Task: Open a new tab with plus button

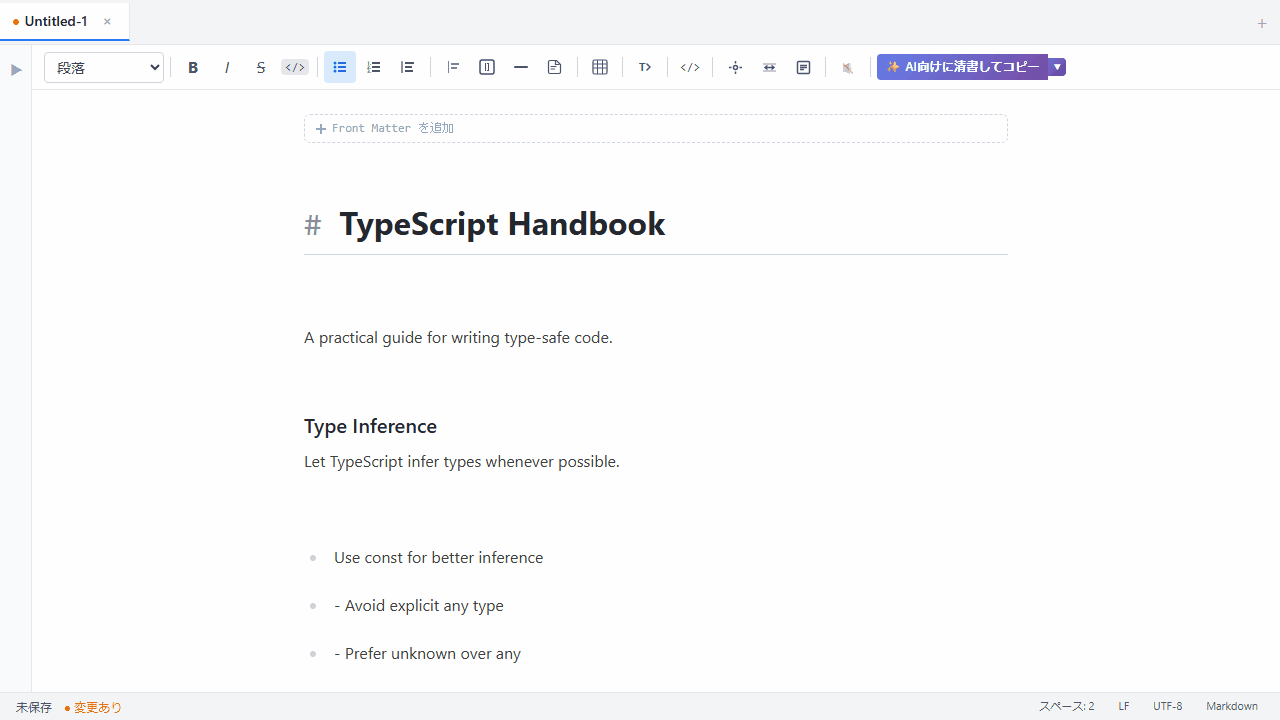Action: 1261,23
